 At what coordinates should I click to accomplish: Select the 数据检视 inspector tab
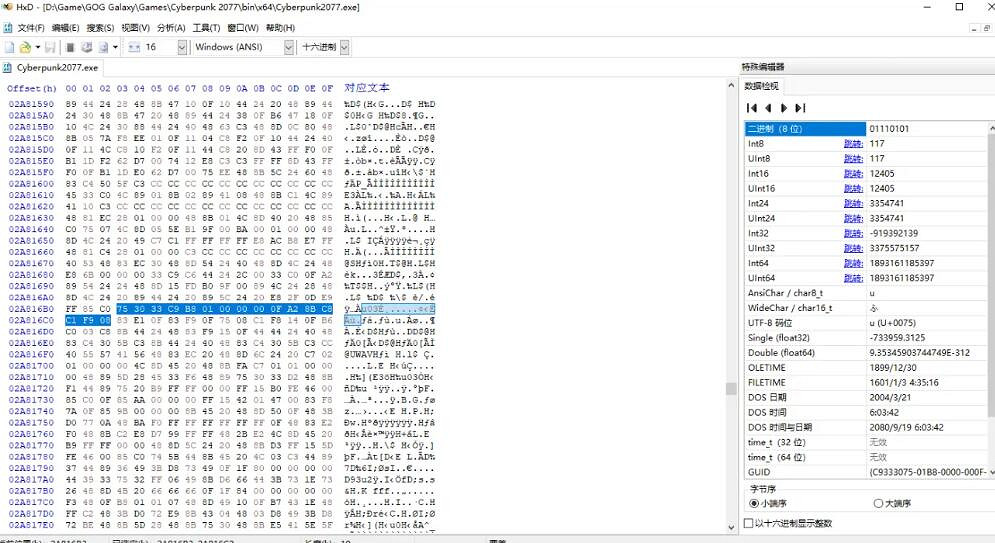(761, 86)
